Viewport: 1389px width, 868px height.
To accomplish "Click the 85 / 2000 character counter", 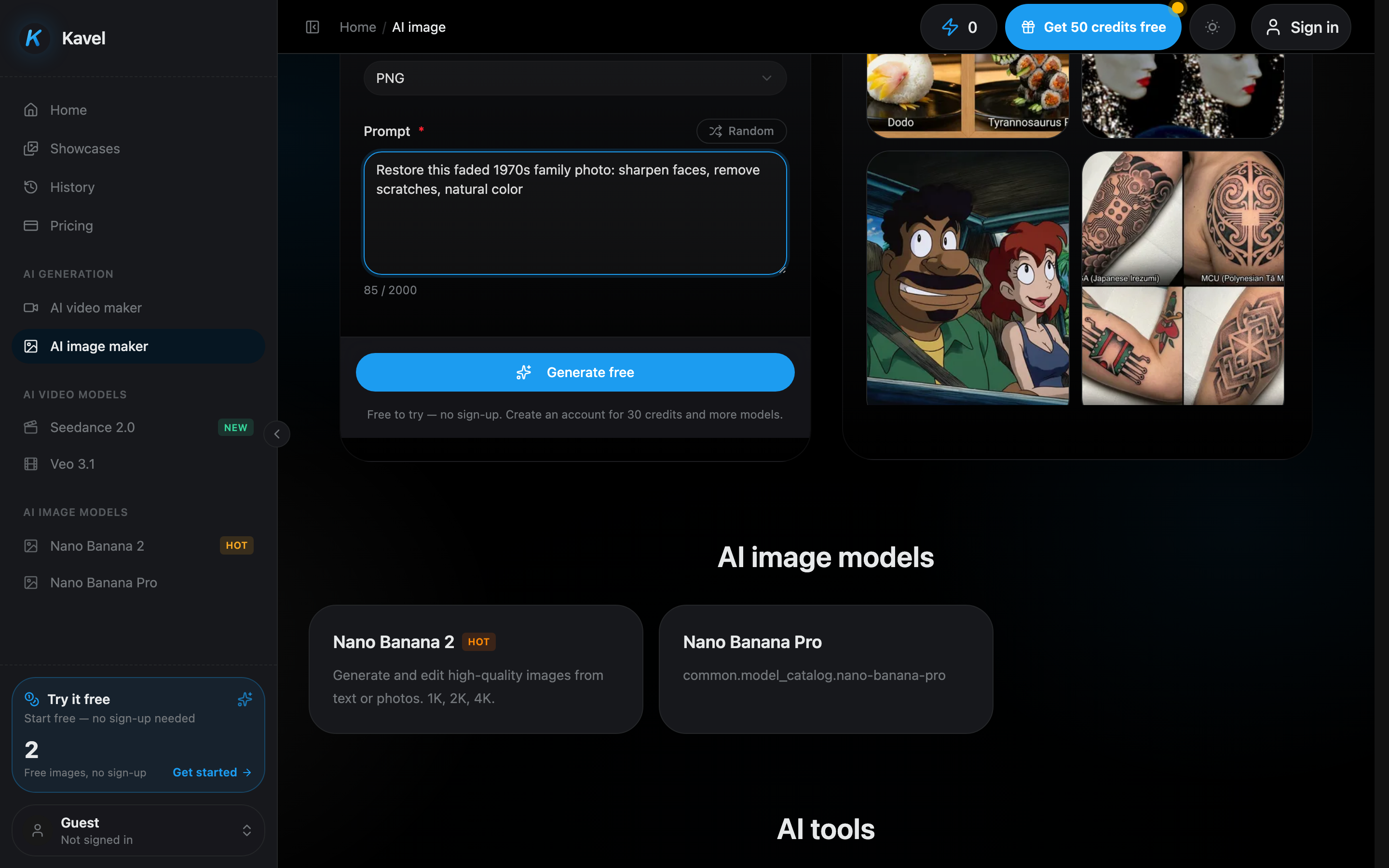I will pos(390,290).
